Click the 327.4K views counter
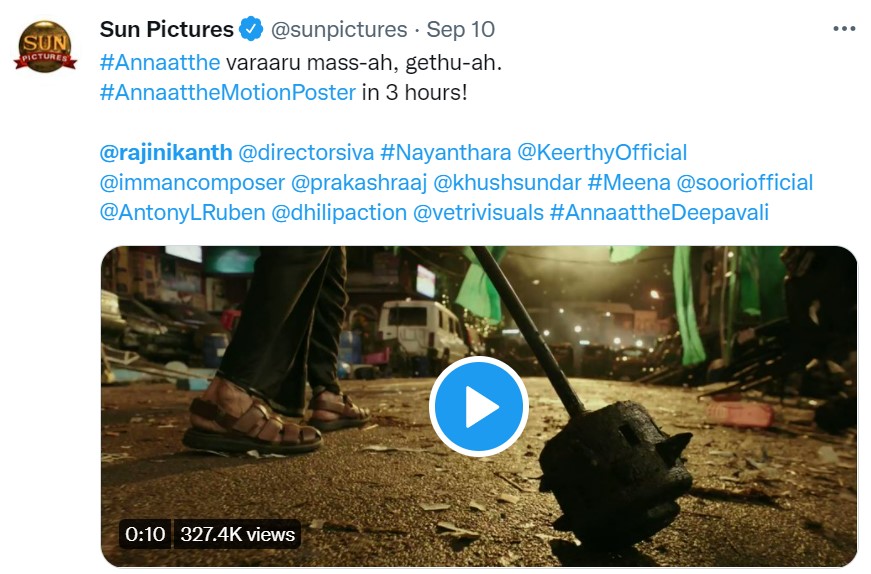The image size is (871, 574). (235, 534)
